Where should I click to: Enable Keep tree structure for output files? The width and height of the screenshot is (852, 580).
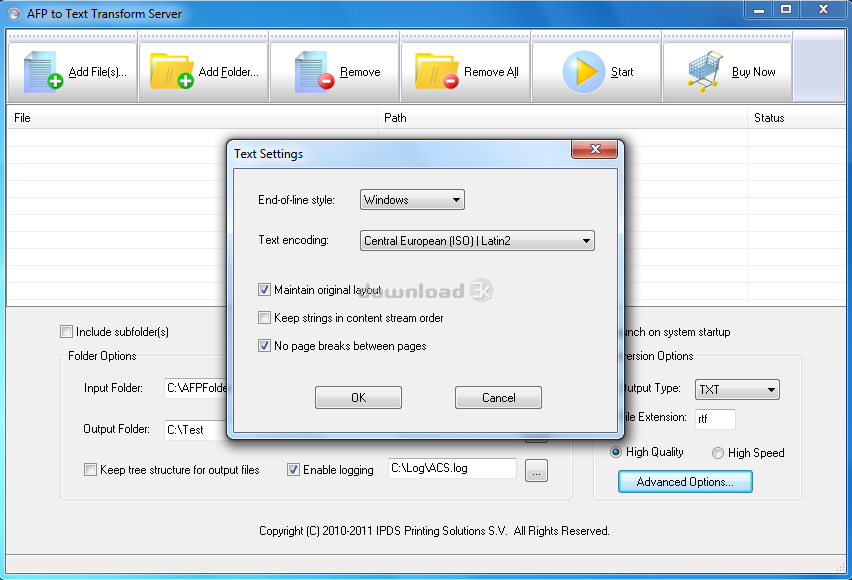pos(90,470)
